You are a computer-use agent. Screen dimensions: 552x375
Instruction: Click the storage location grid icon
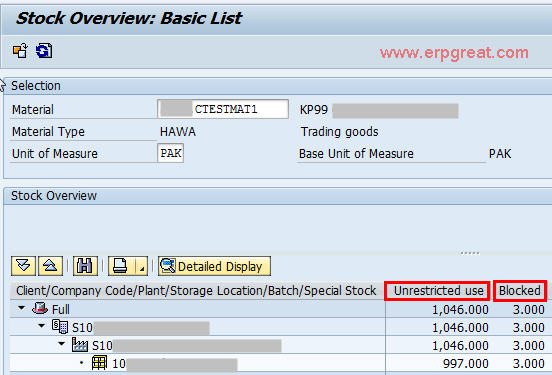[x=99, y=363]
